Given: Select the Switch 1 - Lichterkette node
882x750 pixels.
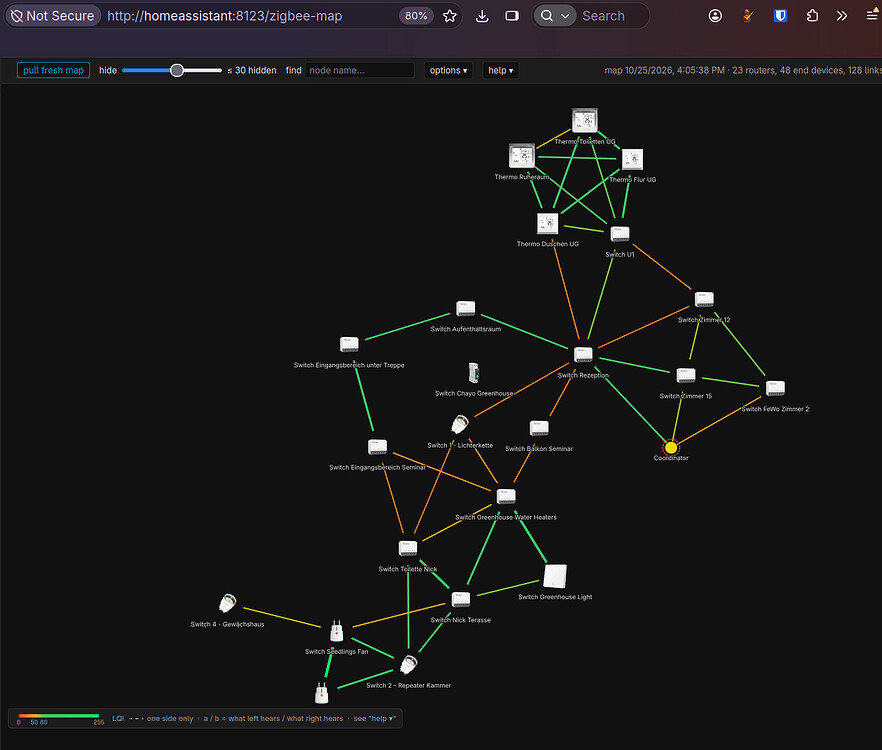Looking at the screenshot, I should pyautogui.click(x=460, y=424).
